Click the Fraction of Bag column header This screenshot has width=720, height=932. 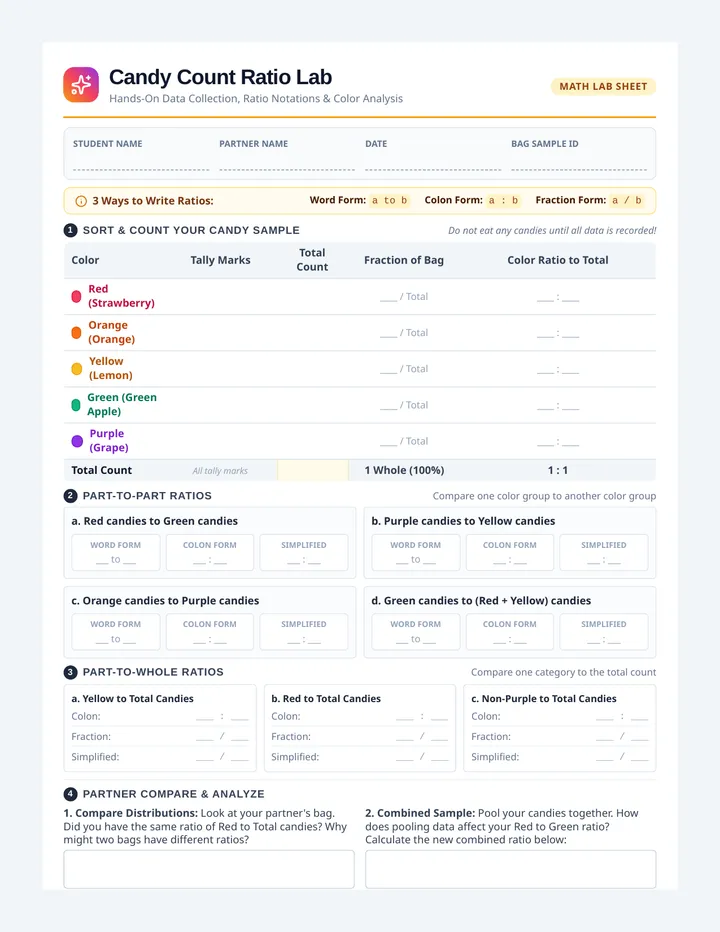[404, 260]
